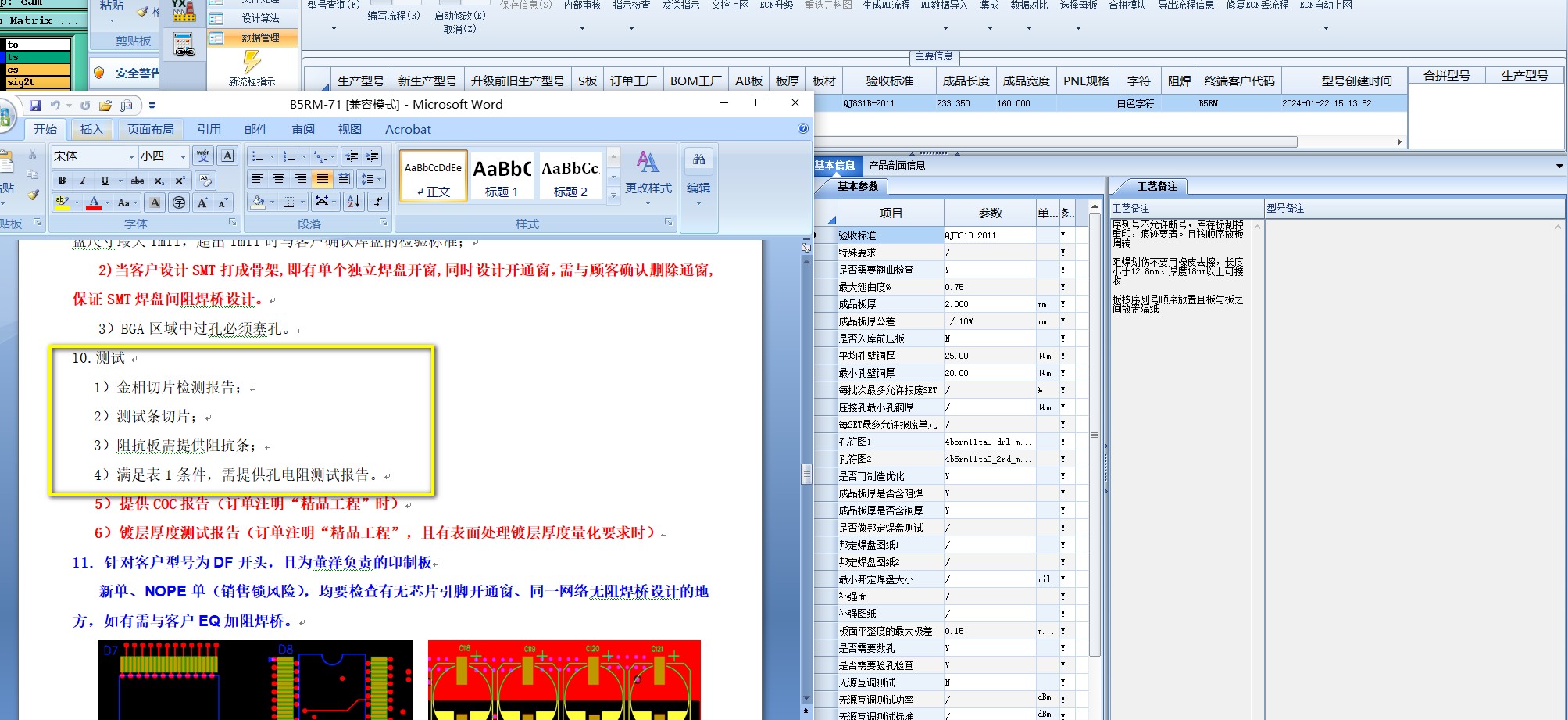Justify paragraph text

pos(322,180)
